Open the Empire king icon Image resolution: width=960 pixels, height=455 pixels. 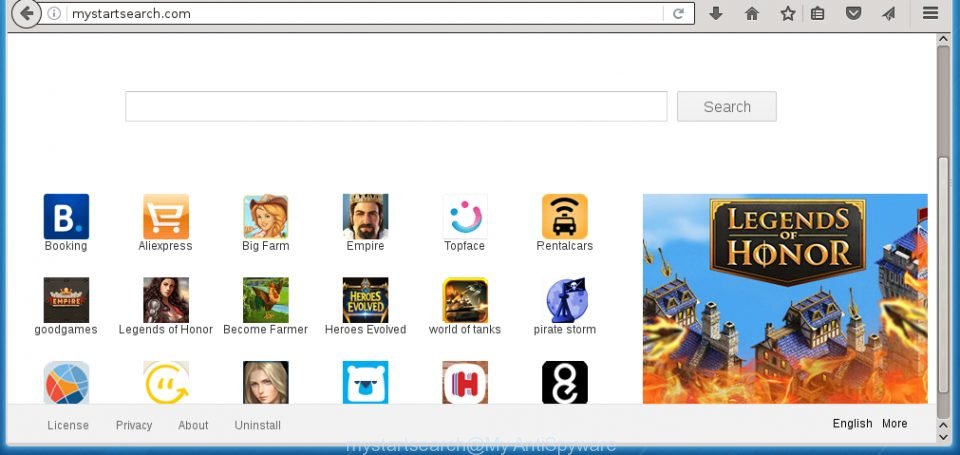[366, 216]
